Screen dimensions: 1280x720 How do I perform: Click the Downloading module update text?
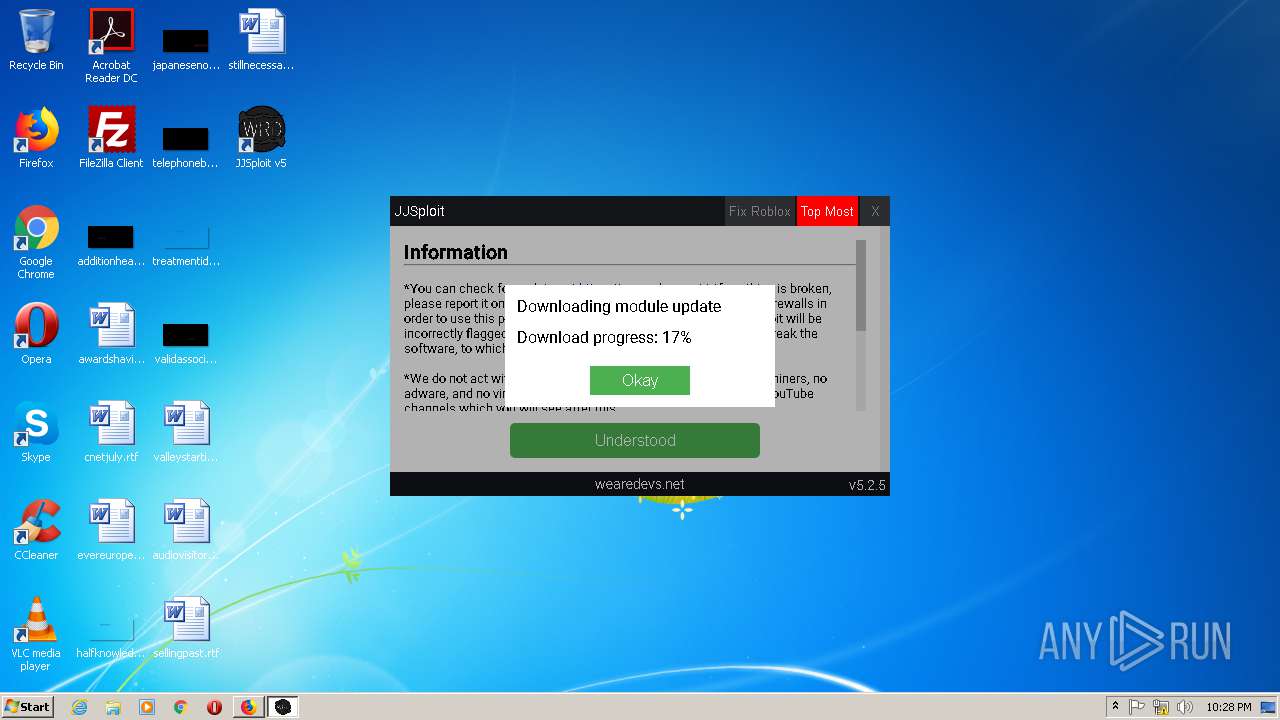point(619,306)
